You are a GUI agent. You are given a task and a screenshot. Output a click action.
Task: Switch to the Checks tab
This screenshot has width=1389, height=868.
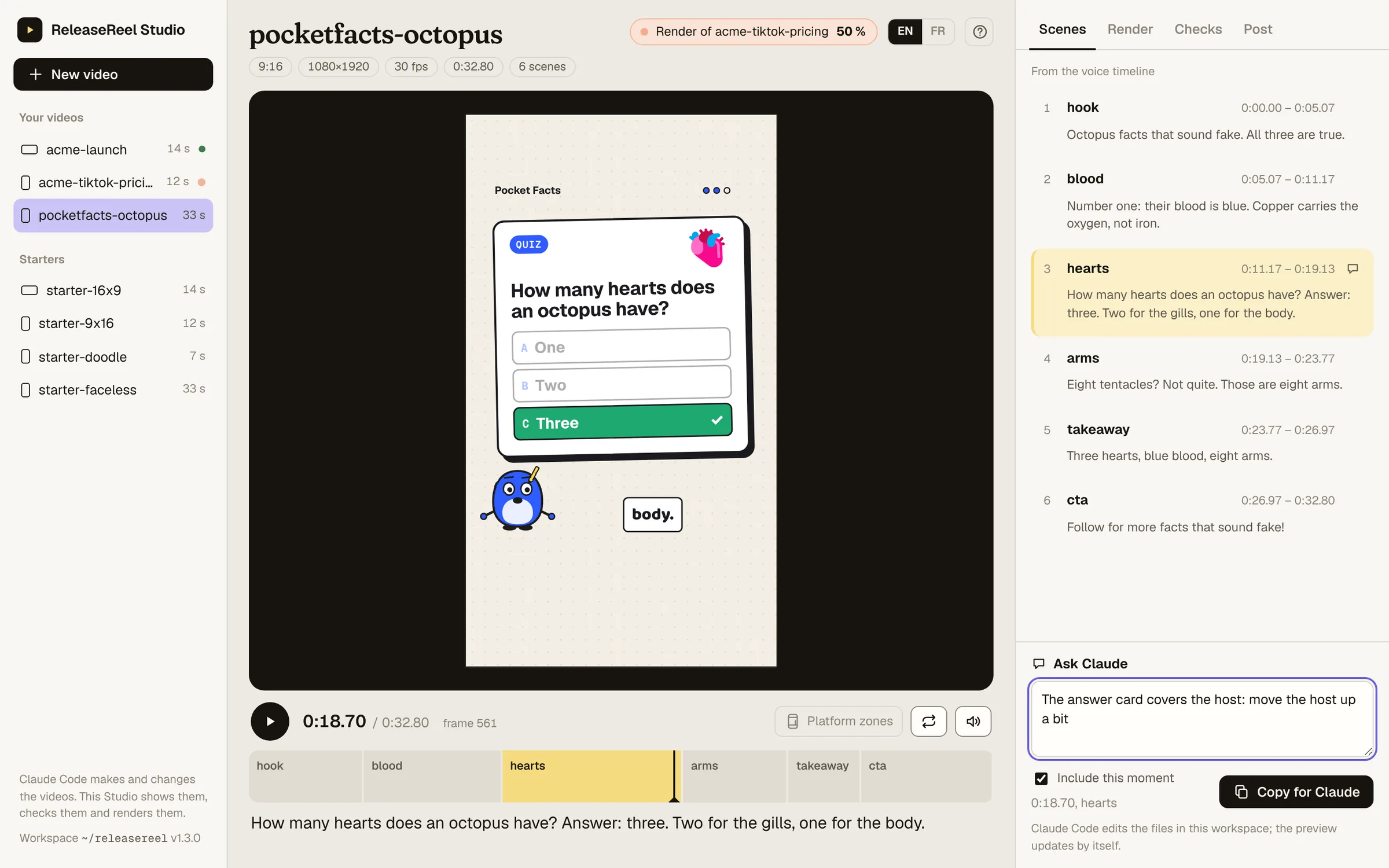(x=1198, y=30)
